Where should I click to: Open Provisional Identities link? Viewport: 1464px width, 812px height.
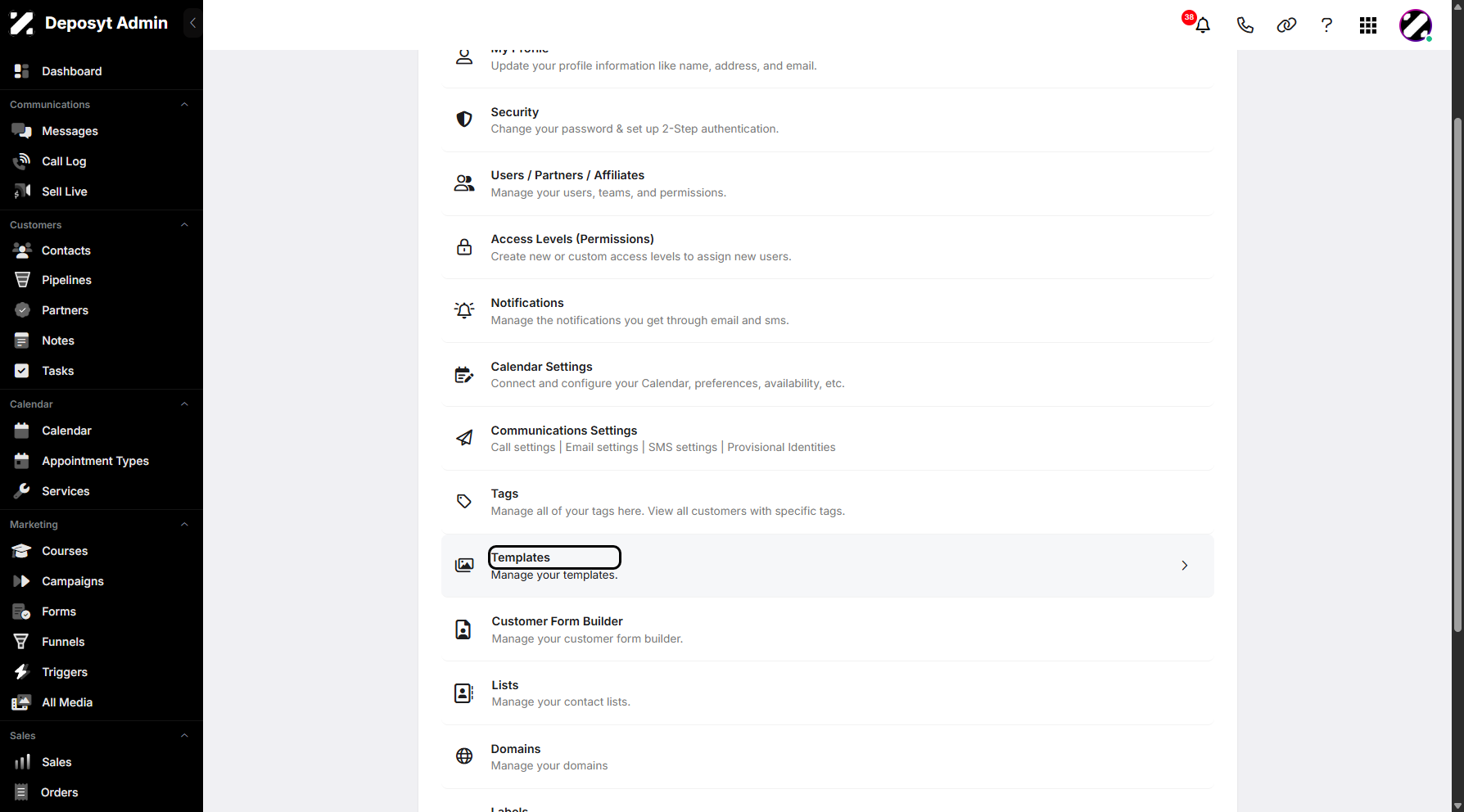[x=781, y=447]
